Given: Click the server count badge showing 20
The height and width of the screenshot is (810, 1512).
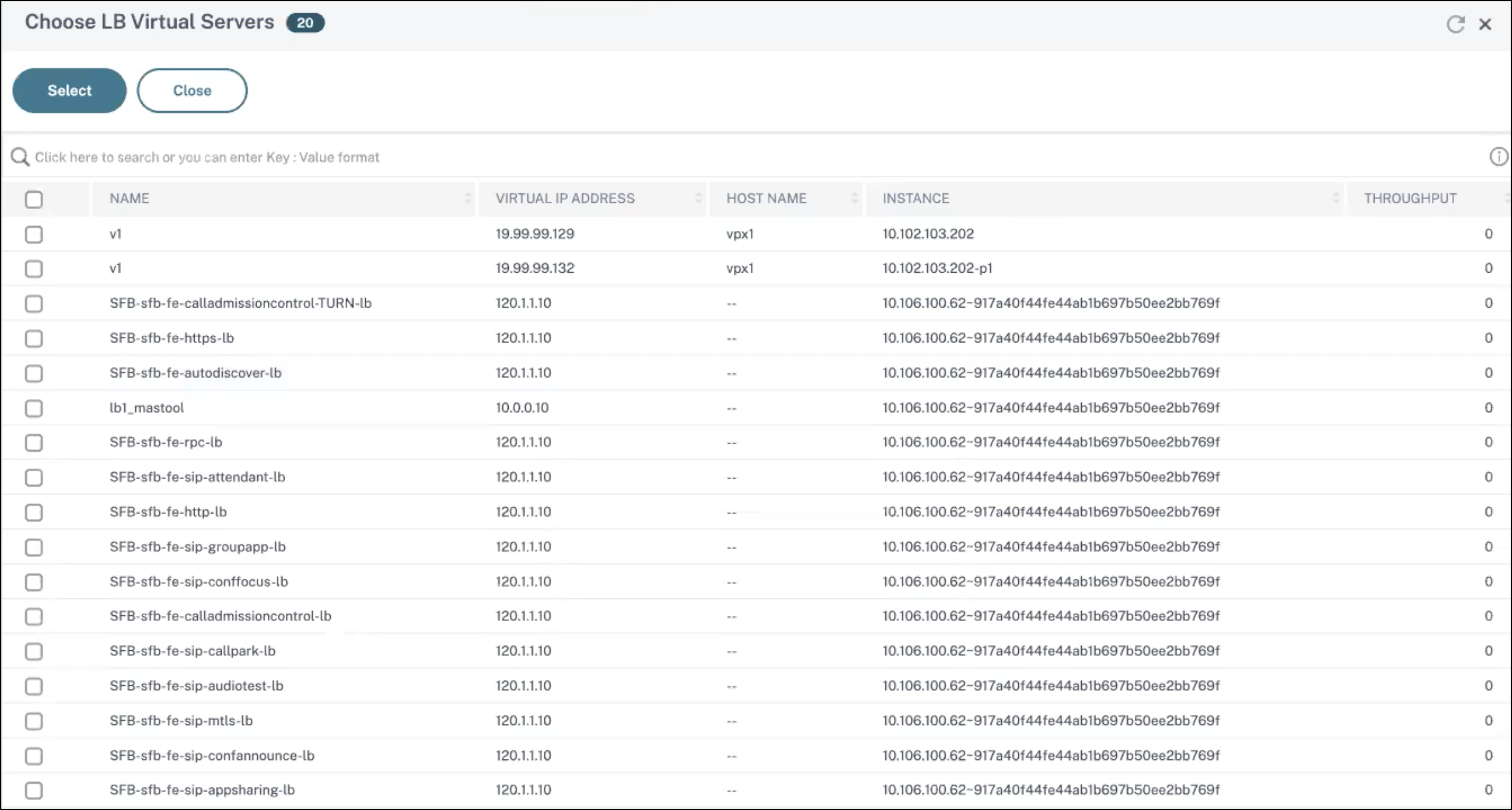Looking at the screenshot, I should tap(305, 23).
